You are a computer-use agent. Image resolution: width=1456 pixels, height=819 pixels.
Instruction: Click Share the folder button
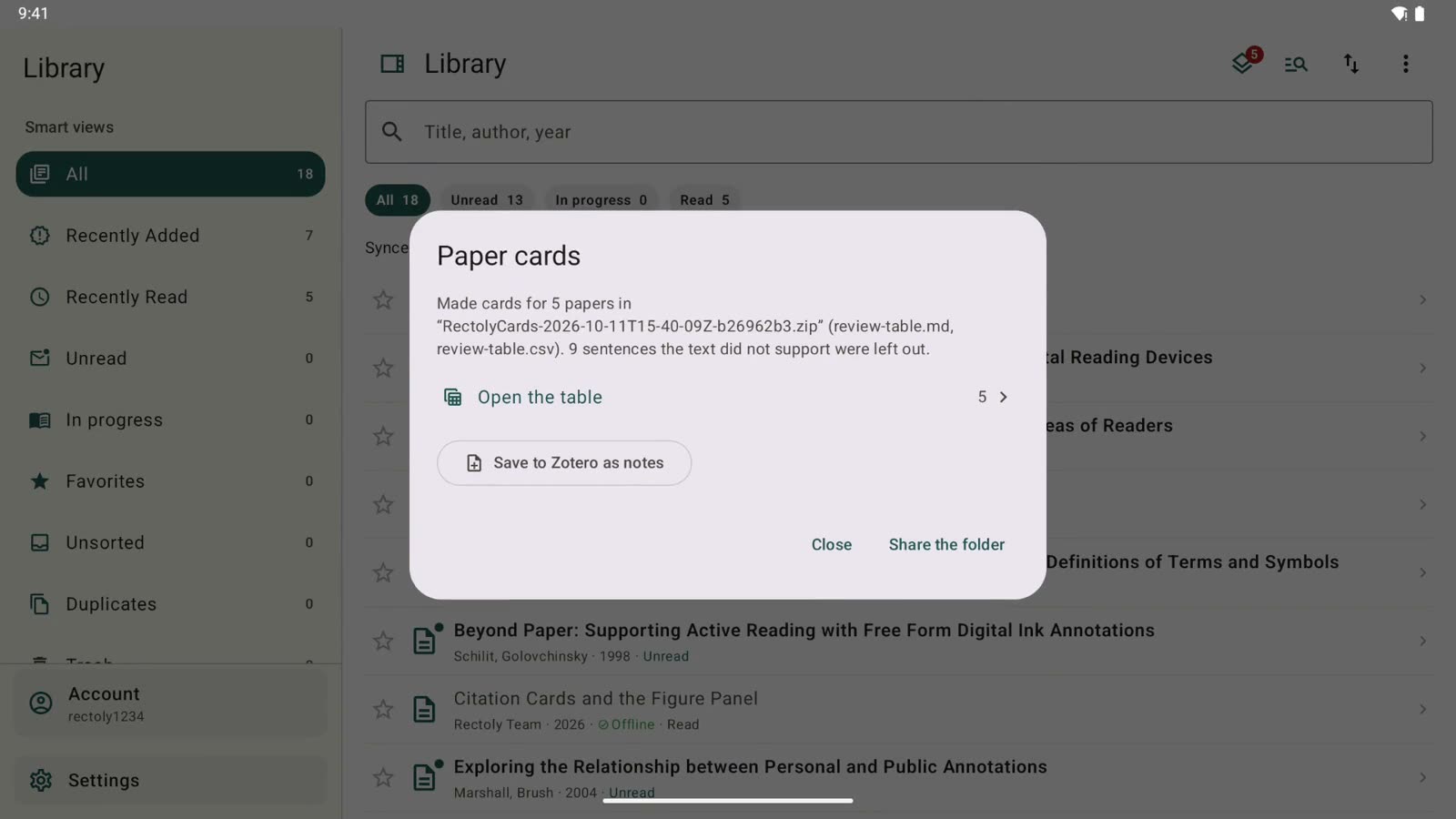point(946,544)
